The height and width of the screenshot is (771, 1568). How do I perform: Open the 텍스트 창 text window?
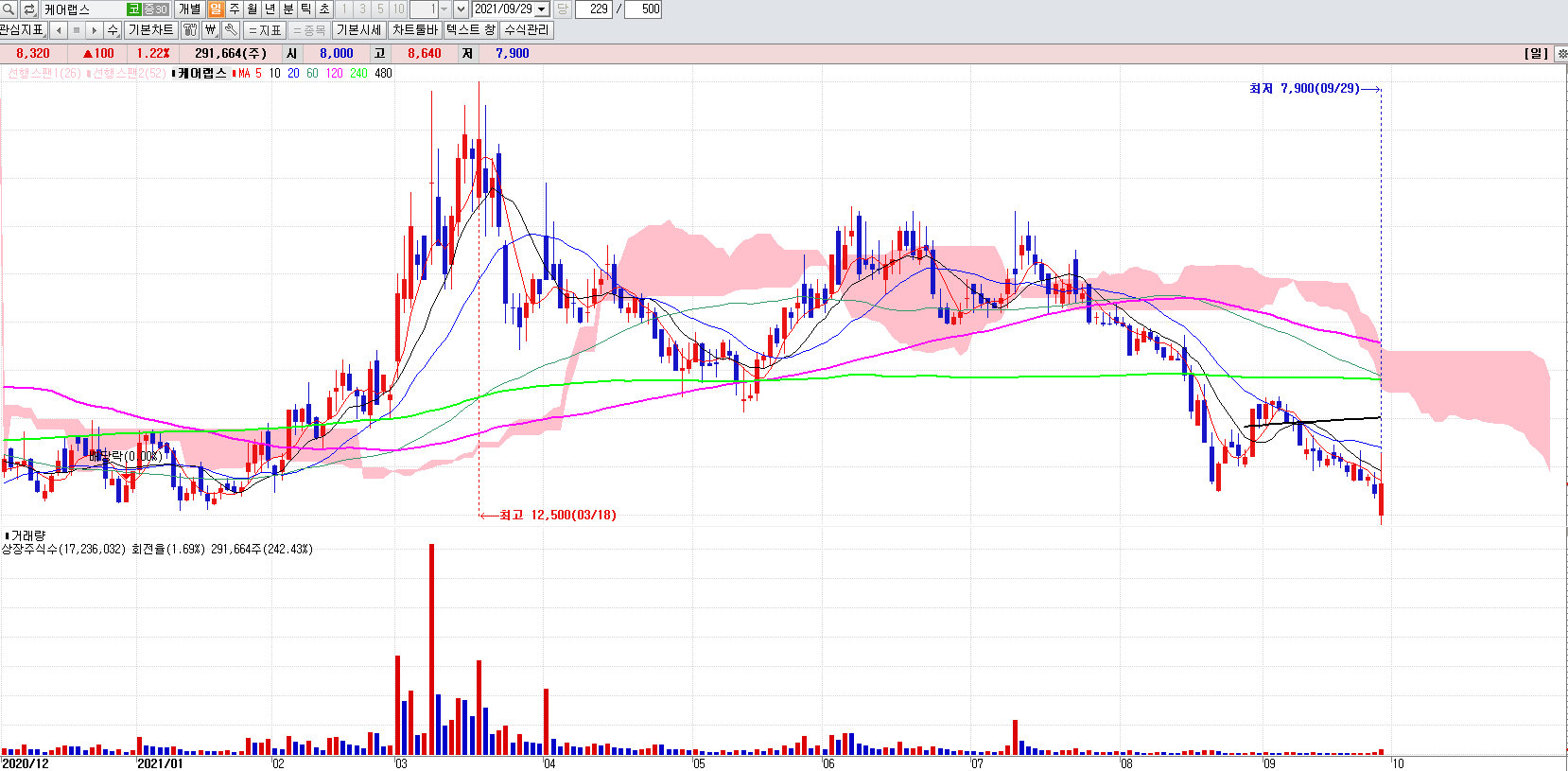coord(470,30)
